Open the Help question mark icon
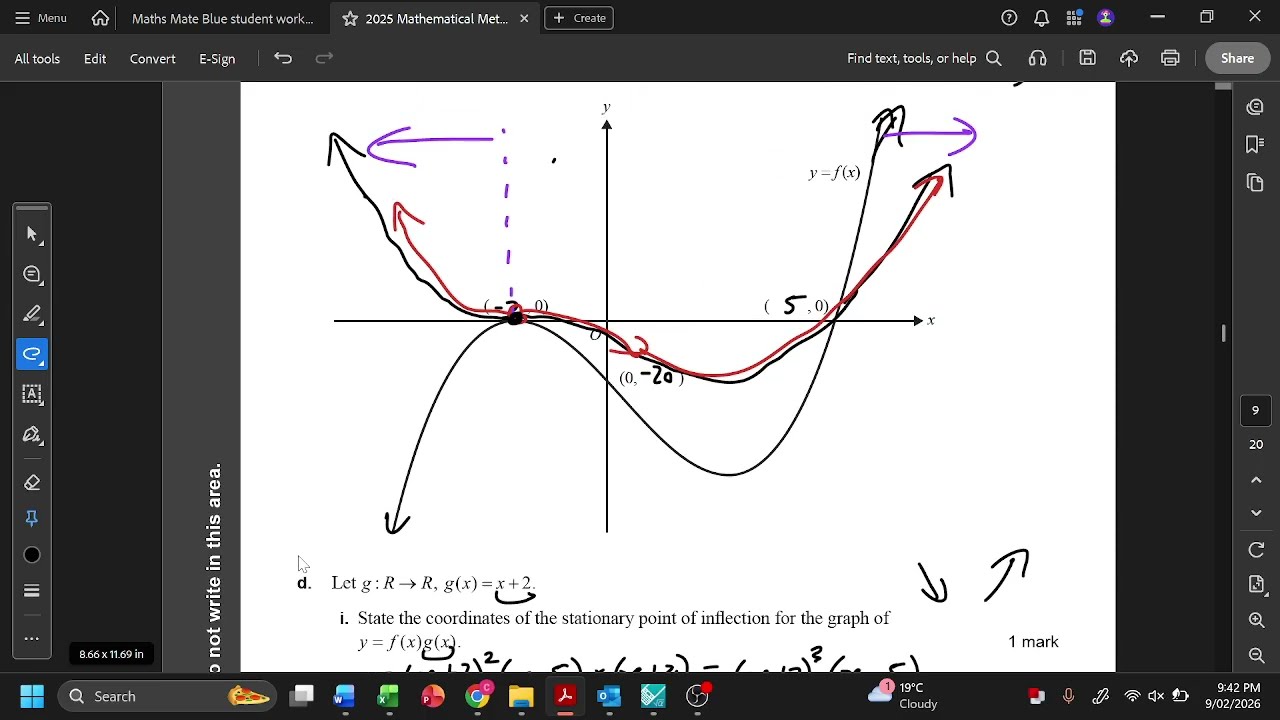The image size is (1280, 720). [1009, 18]
